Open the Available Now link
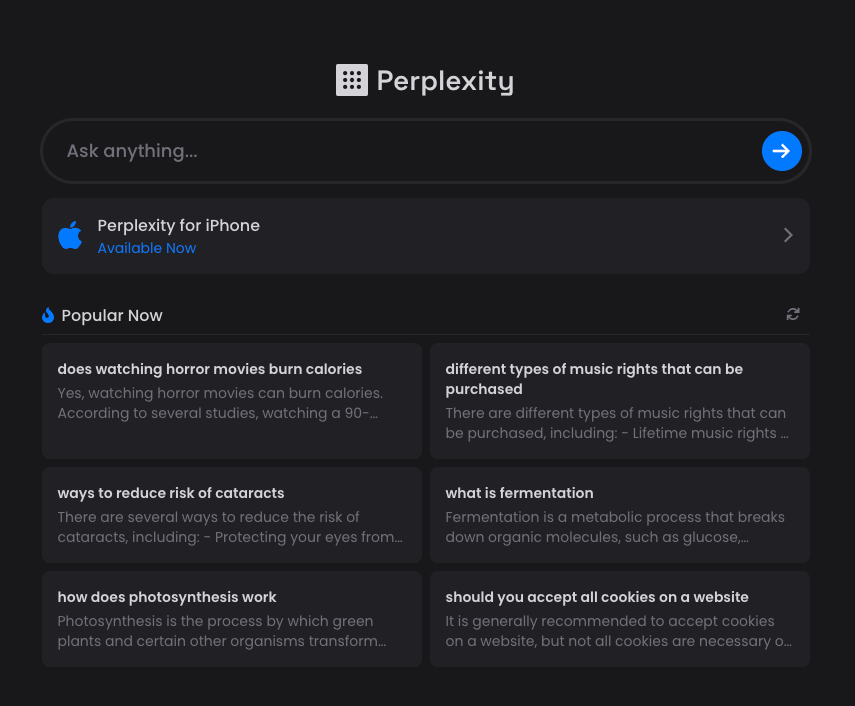Image resolution: width=855 pixels, height=706 pixels. pyautogui.click(x=147, y=248)
